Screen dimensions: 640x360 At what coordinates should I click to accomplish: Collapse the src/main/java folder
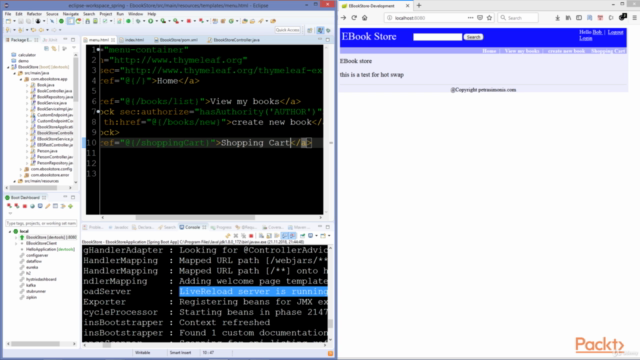point(15,73)
